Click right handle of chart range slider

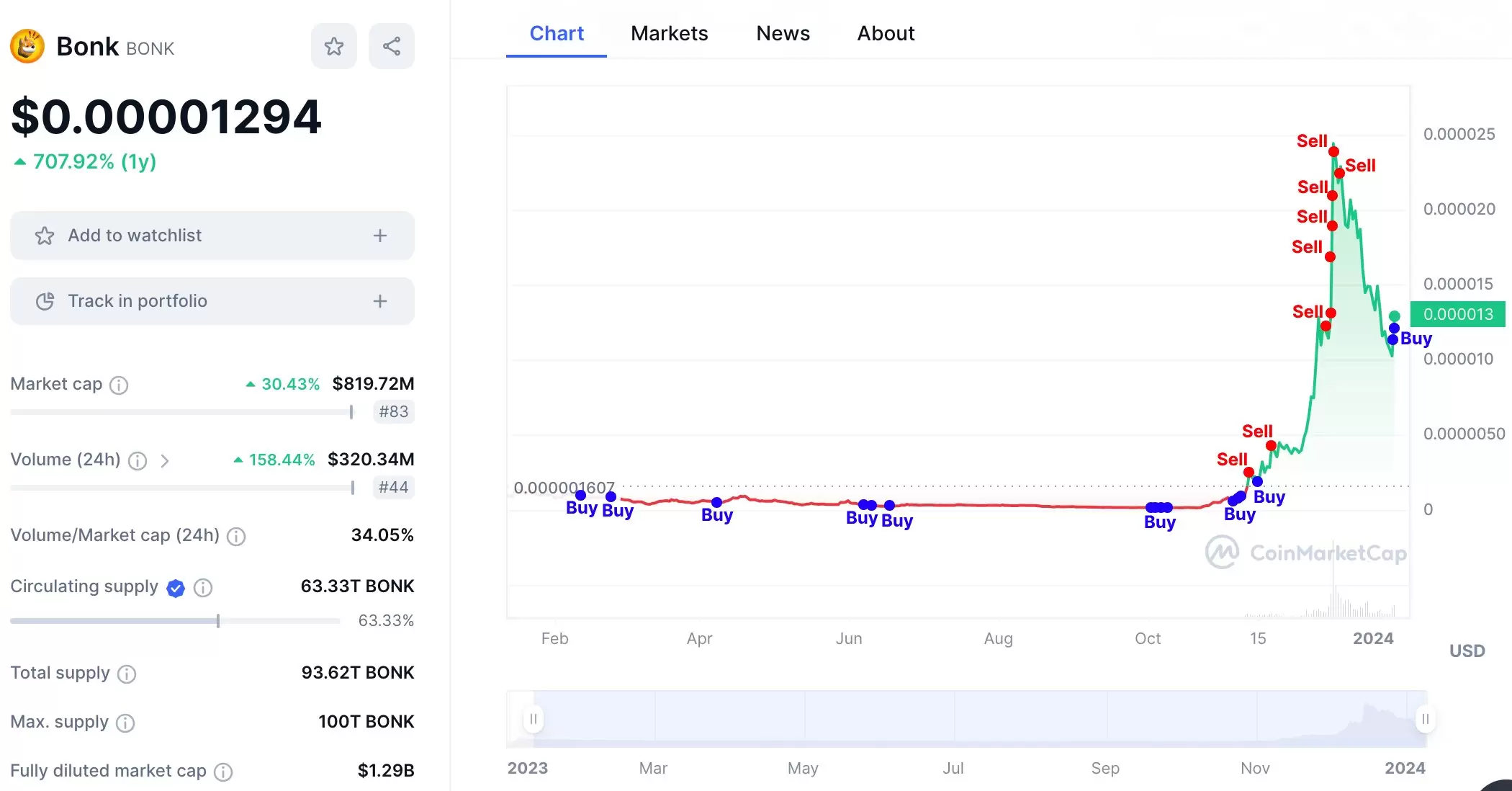(x=1425, y=719)
